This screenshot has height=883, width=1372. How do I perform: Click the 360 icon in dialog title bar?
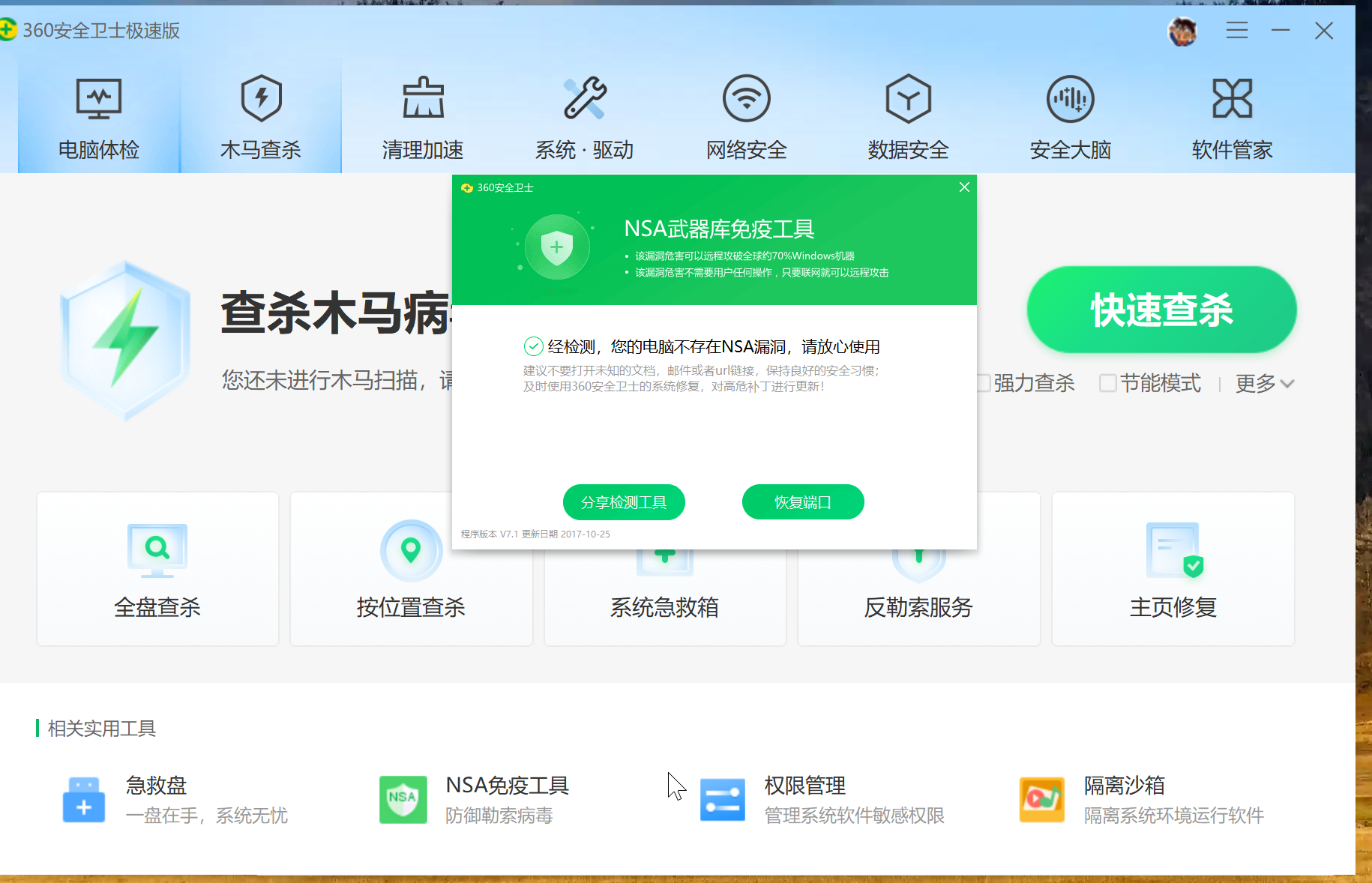point(467,187)
